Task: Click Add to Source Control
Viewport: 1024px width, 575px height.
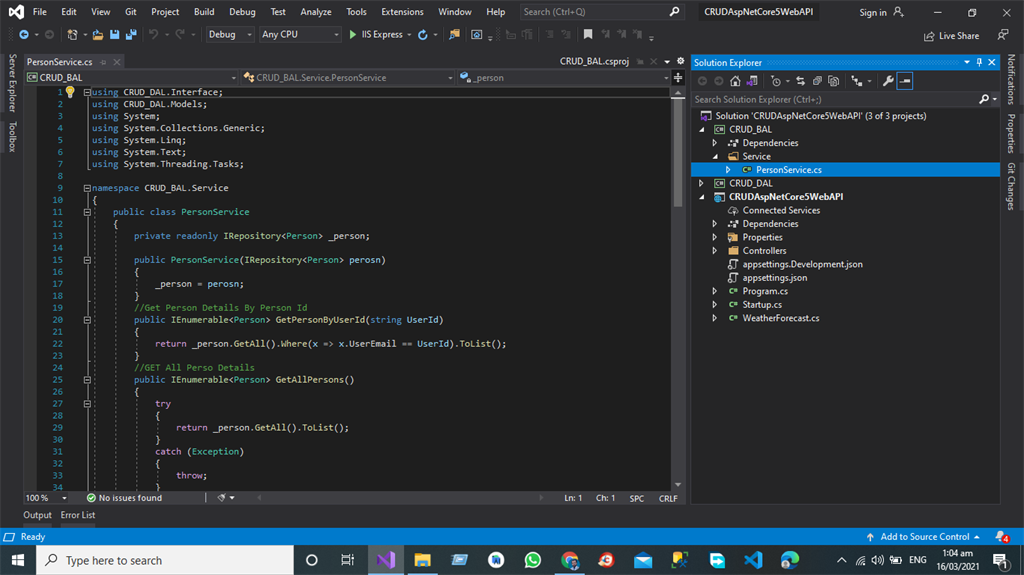Action: pyautogui.click(x=924, y=537)
